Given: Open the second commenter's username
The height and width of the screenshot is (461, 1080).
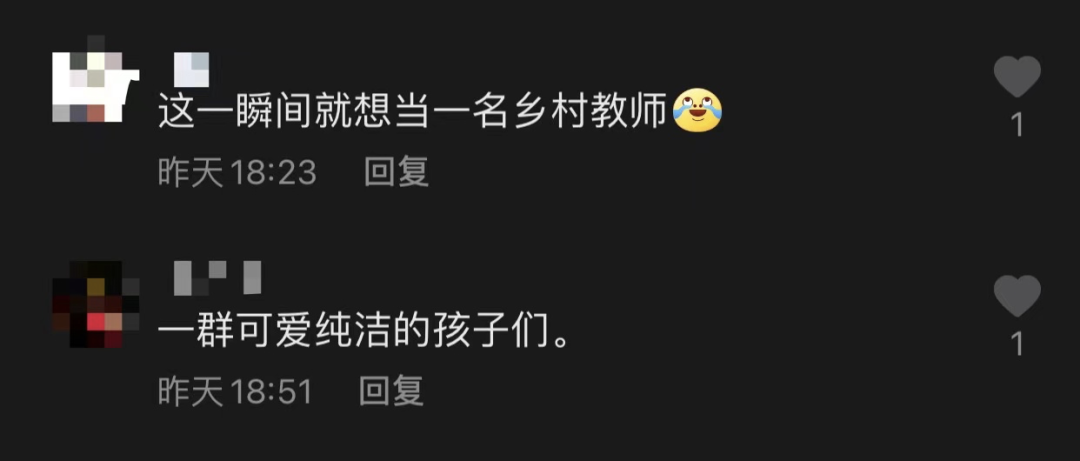Looking at the screenshot, I should click(217, 277).
